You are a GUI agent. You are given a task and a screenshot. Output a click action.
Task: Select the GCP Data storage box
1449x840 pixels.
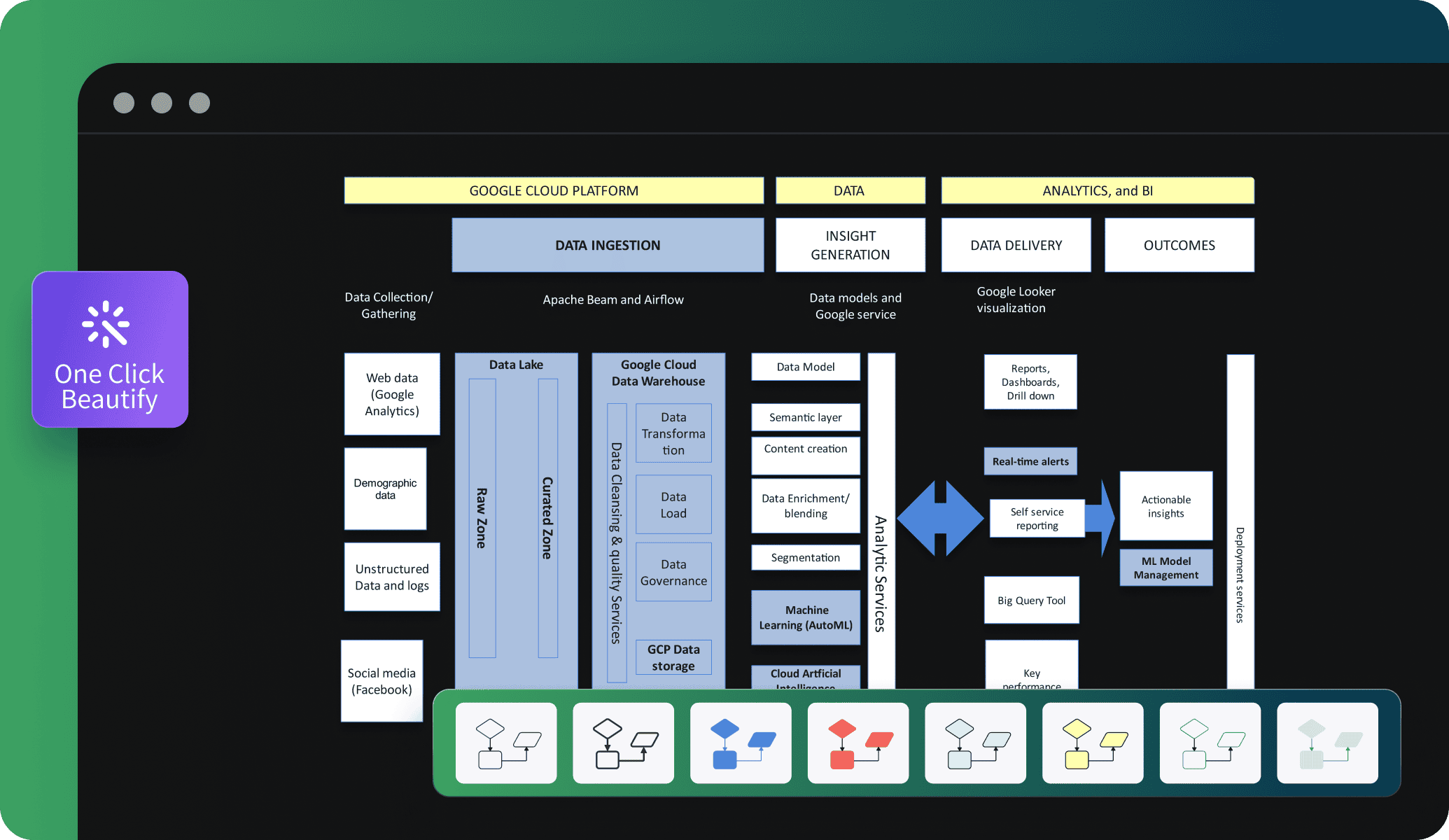(x=673, y=657)
